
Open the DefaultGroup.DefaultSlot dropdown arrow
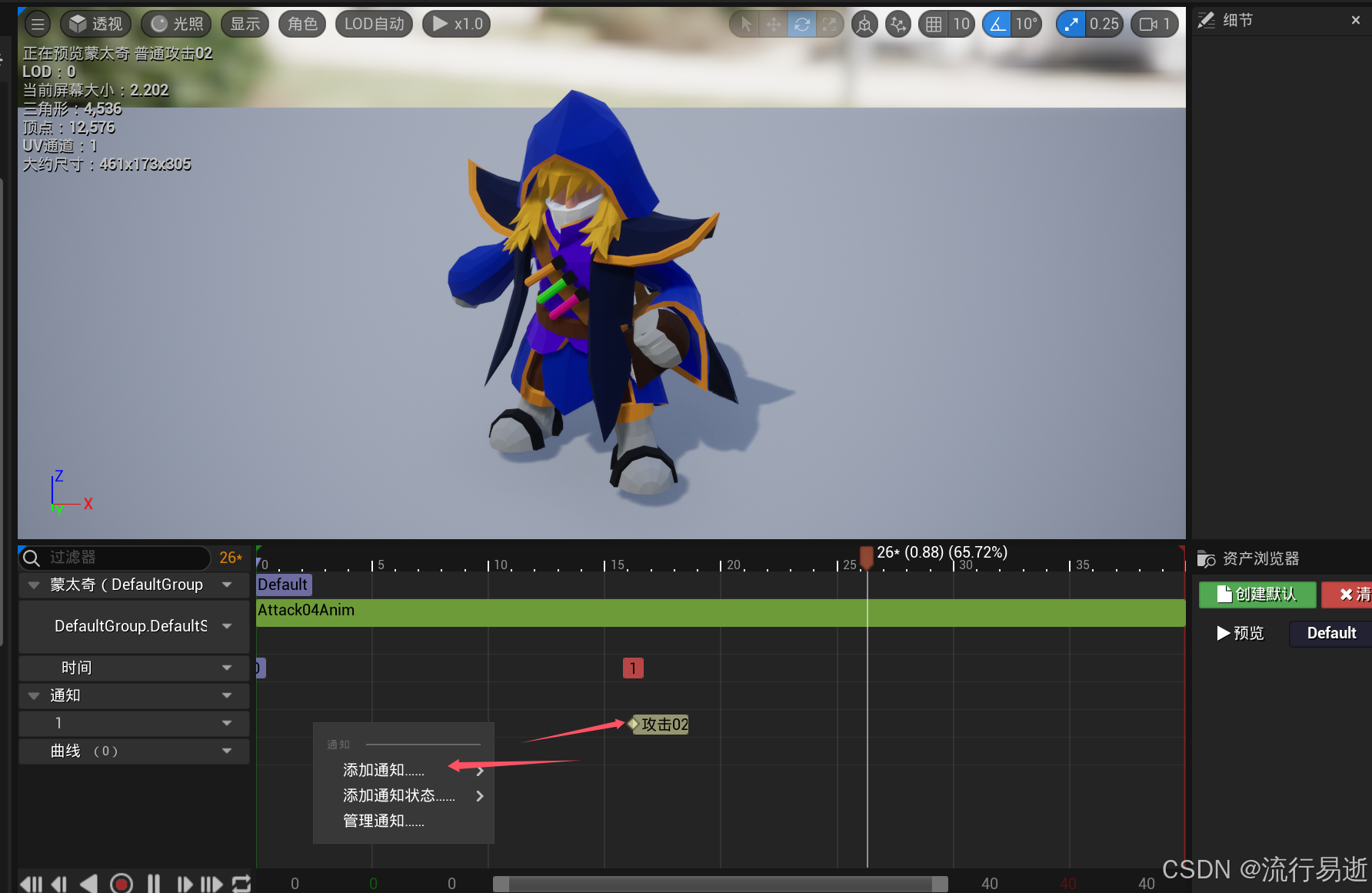pos(227,626)
